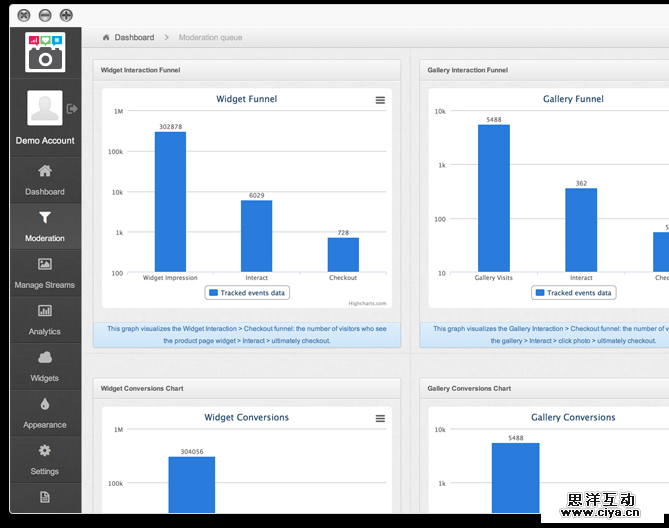Screen dimensions: 669x528
Task: Open the Widget Conversions chart hamburger menu
Action: coord(380,418)
